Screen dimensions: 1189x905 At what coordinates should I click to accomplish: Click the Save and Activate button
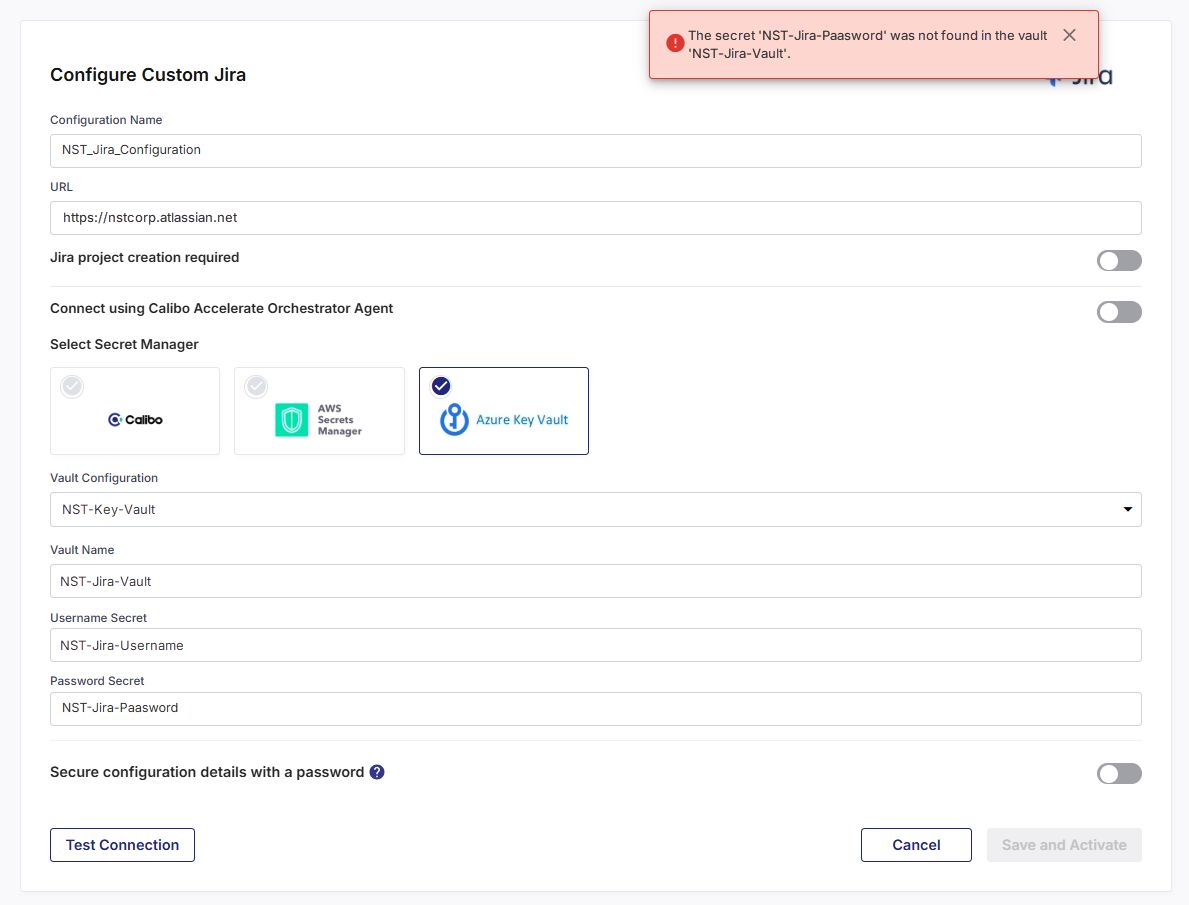[1063, 845]
